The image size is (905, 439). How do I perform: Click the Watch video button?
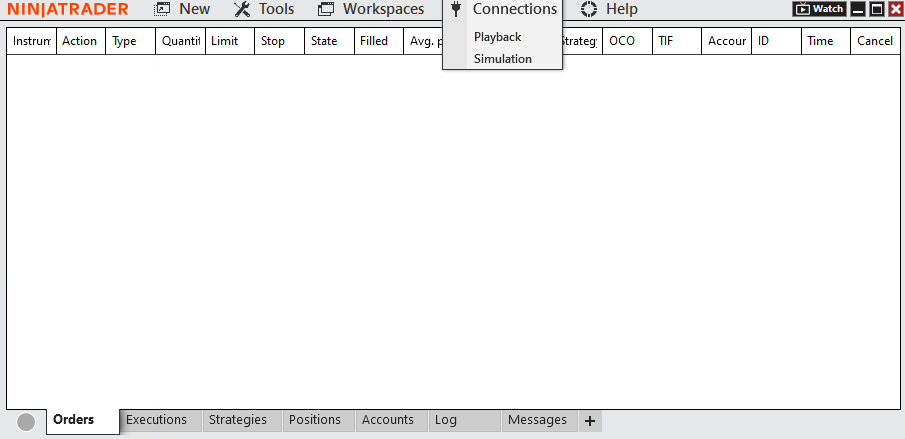[x=819, y=9]
